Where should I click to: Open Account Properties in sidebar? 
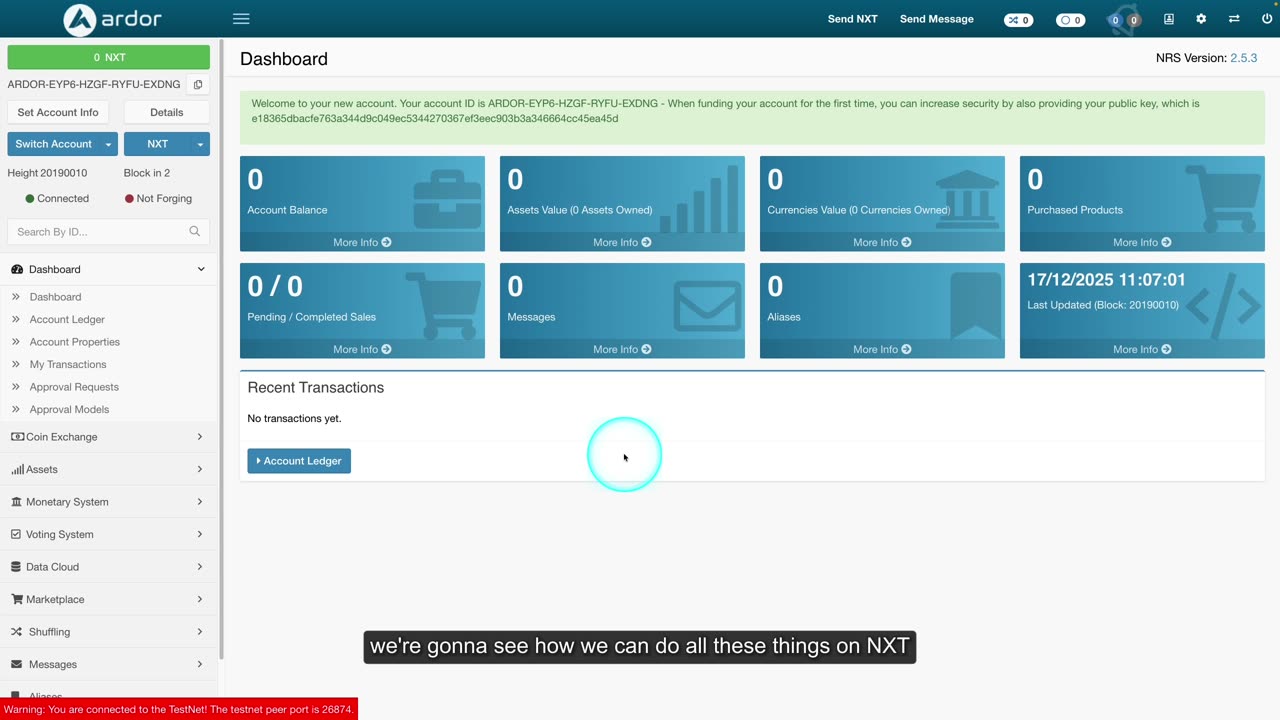click(74, 342)
